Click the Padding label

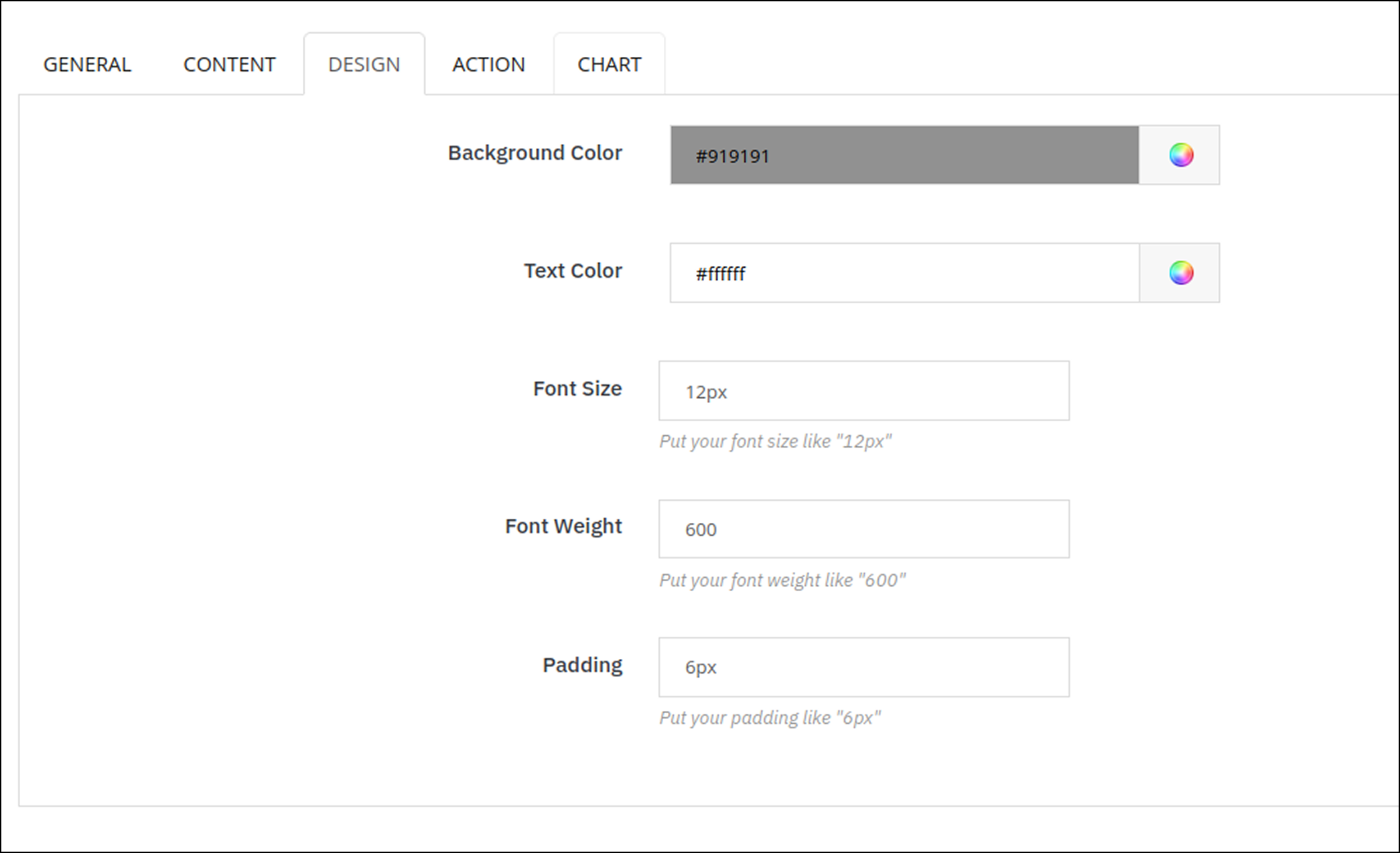[x=581, y=665]
